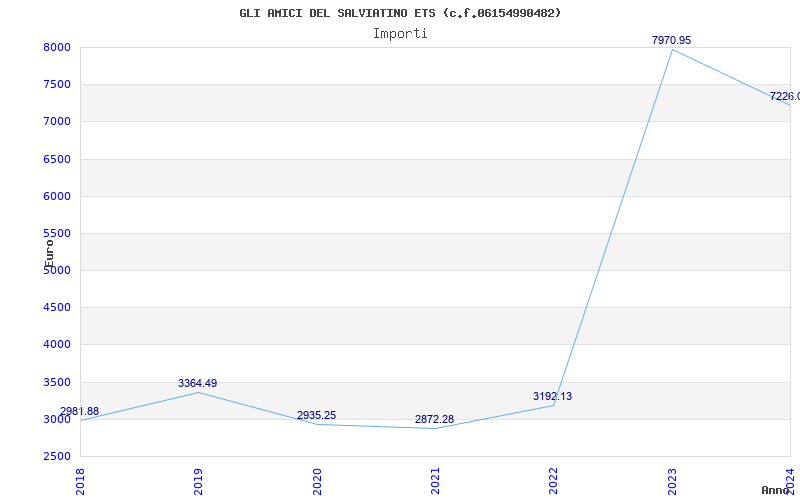Click the 2023 x-axis label

point(672,482)
